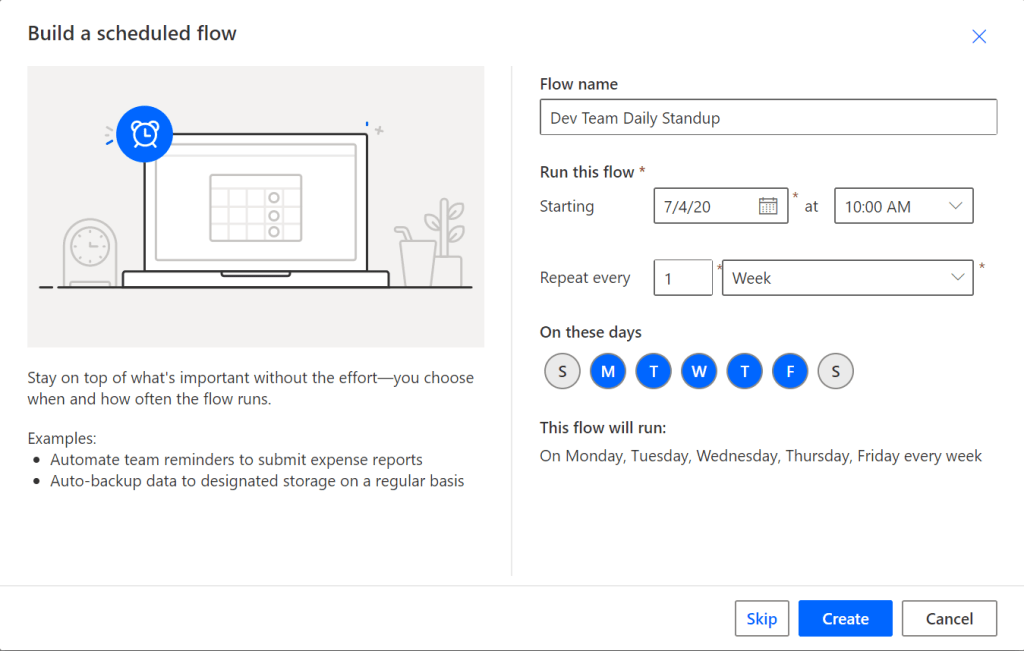The image size is (1024, 651).
Task: Click the Starting date field
Action: [705, 206]
